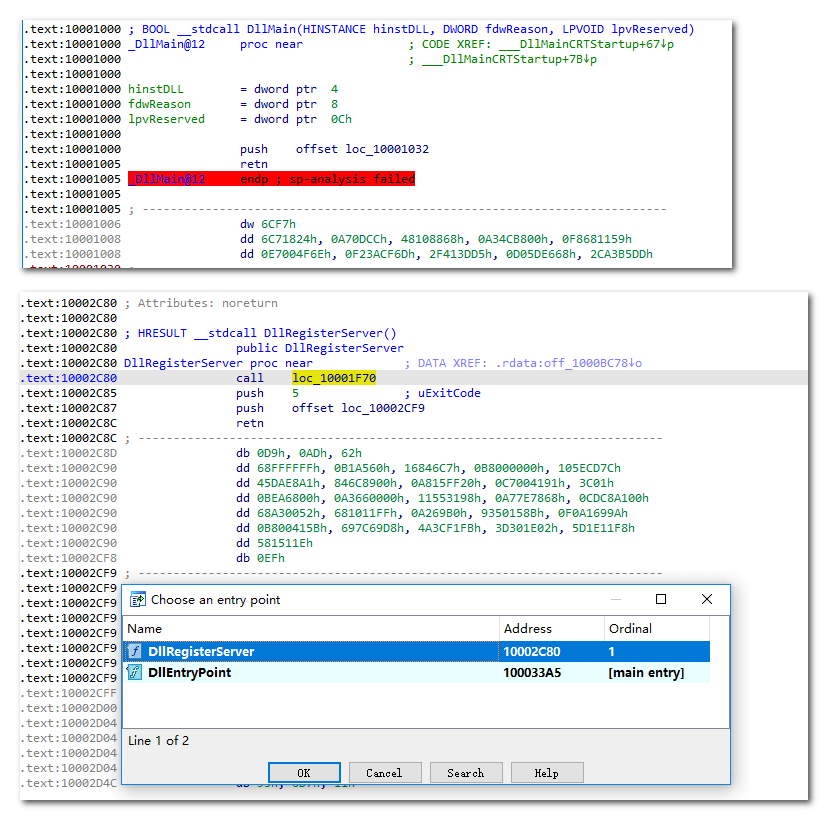Click the hinstDLL variable definition
The height and width of the screenshot is (821, 829).
[155, 89]
